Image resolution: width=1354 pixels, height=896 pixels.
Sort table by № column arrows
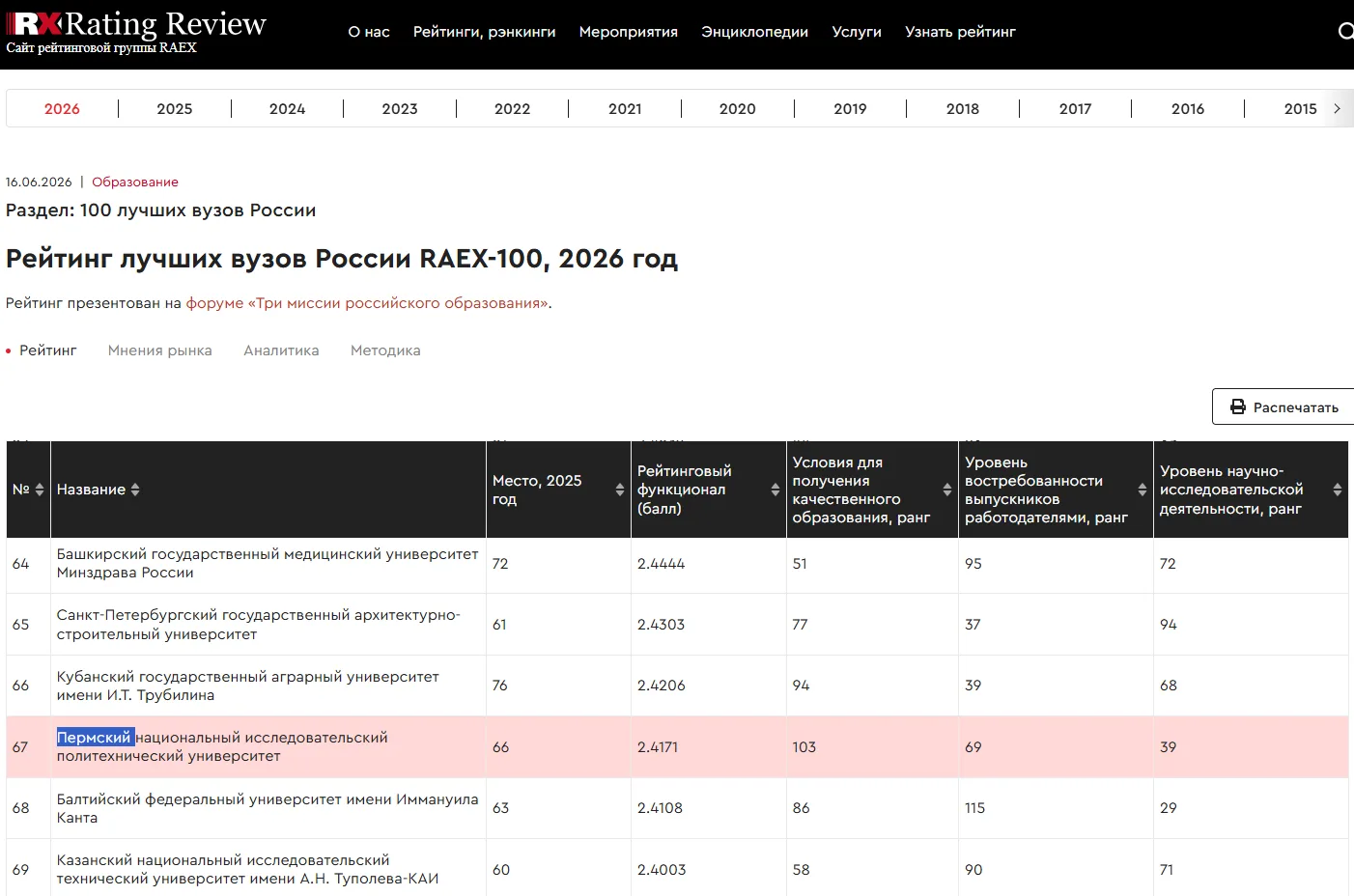tap(40, 490)
